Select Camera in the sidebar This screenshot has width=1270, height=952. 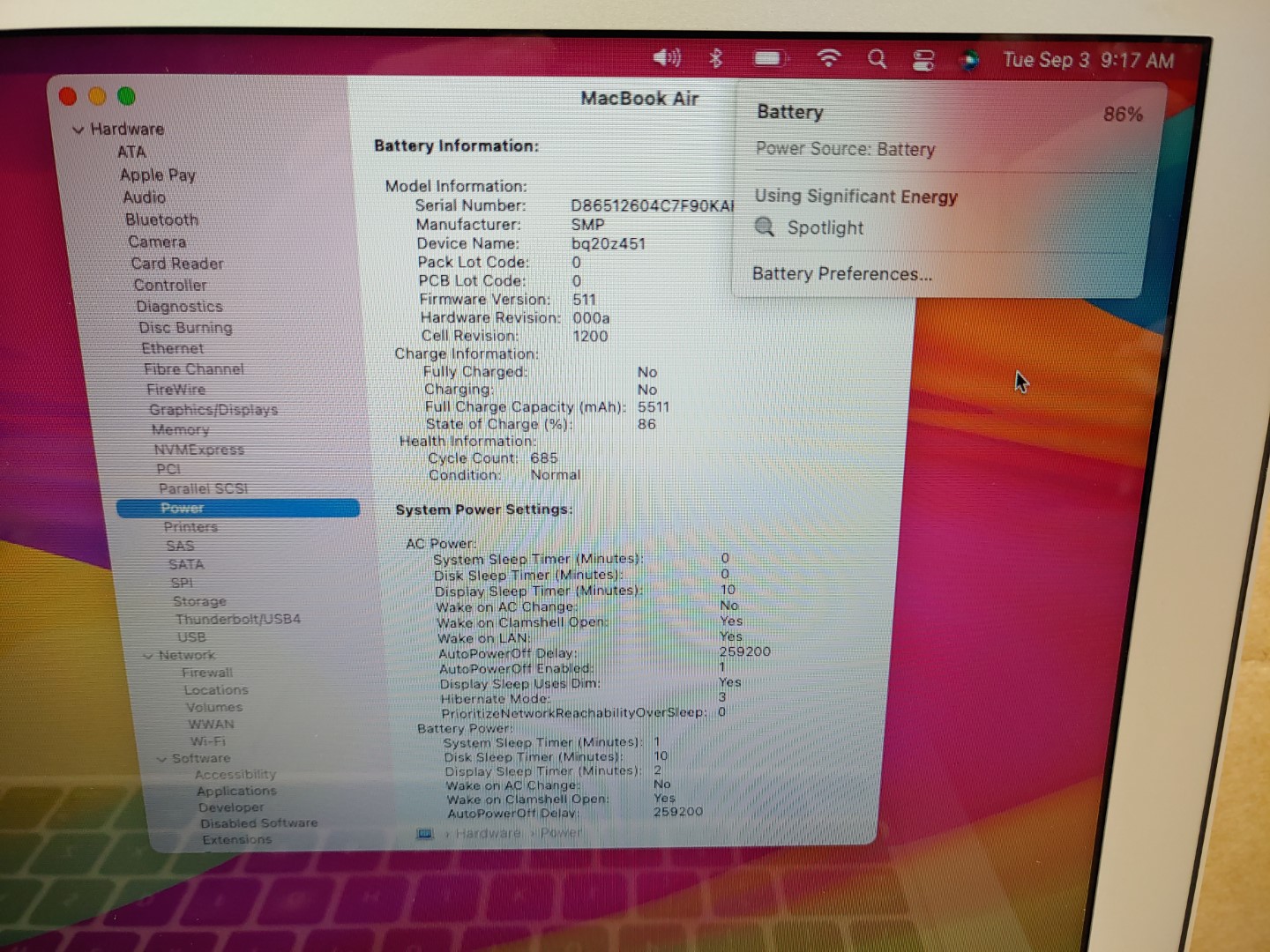click(x=157, y=242)
